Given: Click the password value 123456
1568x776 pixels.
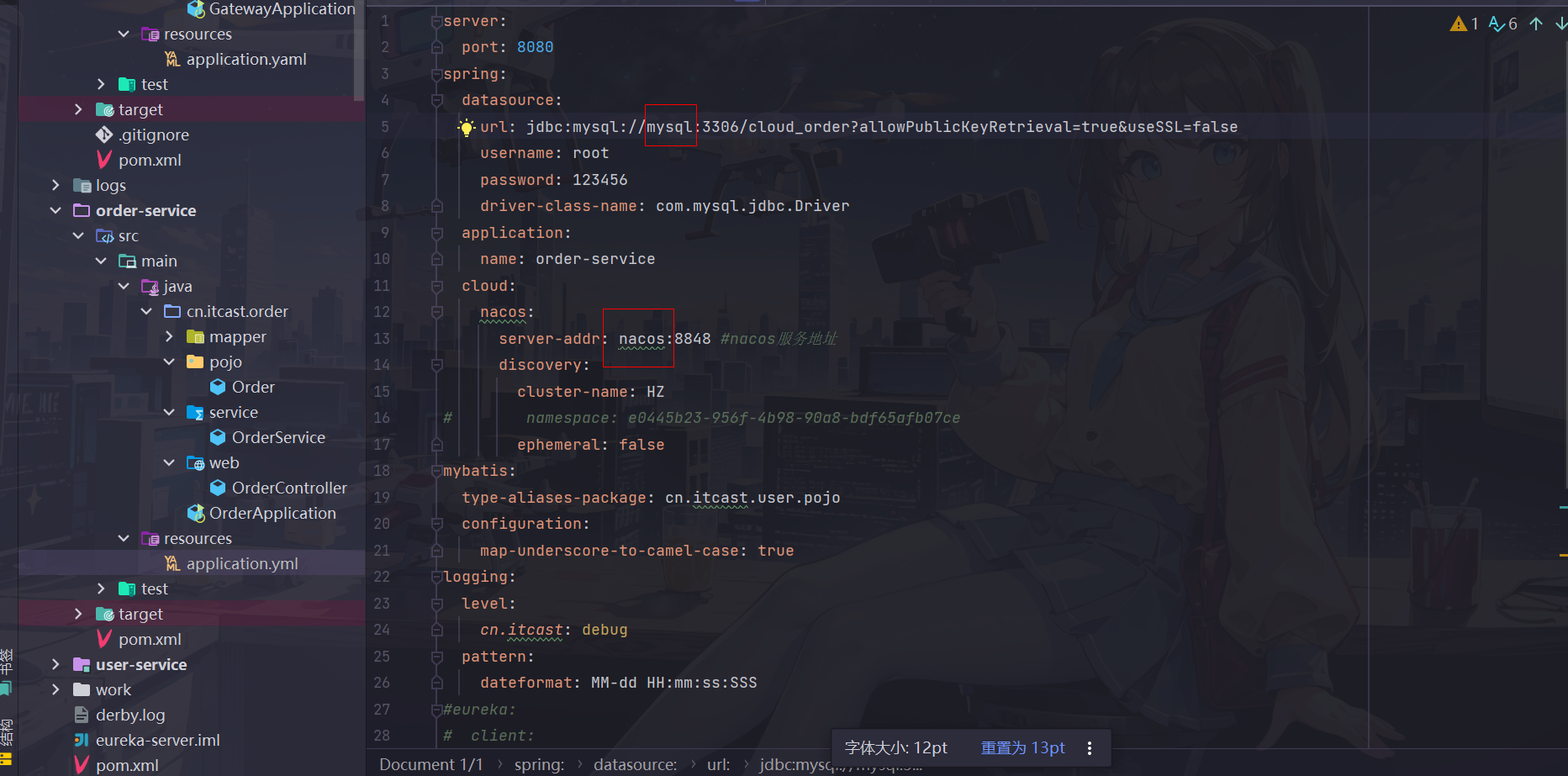Looking at the screenshot, I should tap(599, 180).
